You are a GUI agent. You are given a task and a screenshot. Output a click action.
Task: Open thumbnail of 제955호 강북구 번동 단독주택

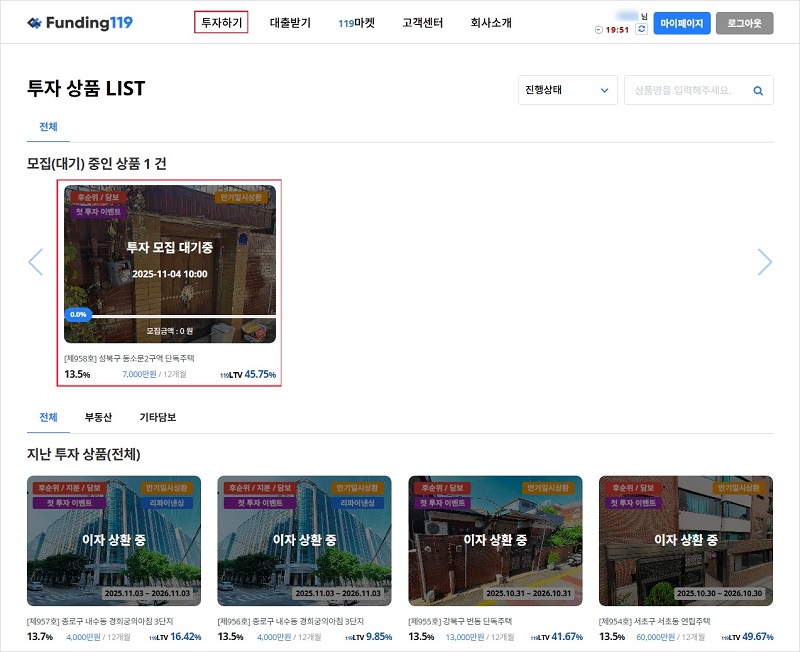(495, 541)
